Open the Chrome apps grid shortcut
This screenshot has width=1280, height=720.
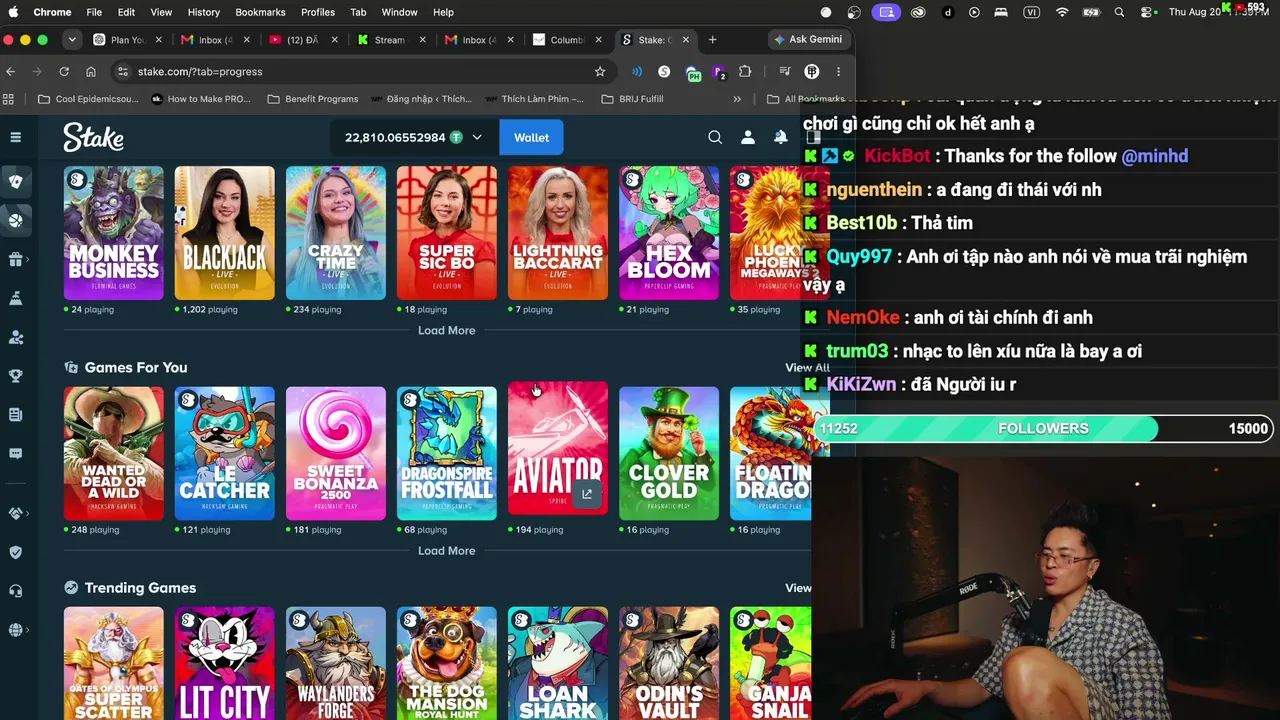9,99
